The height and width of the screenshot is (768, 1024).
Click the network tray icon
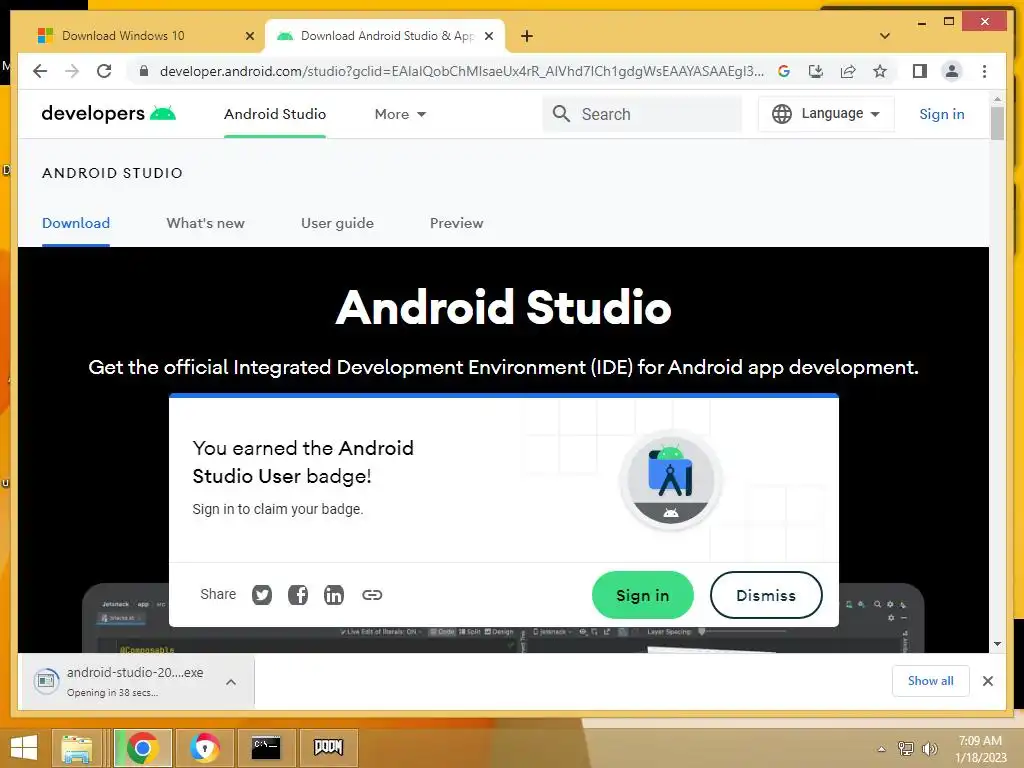(x=906, y=749)
